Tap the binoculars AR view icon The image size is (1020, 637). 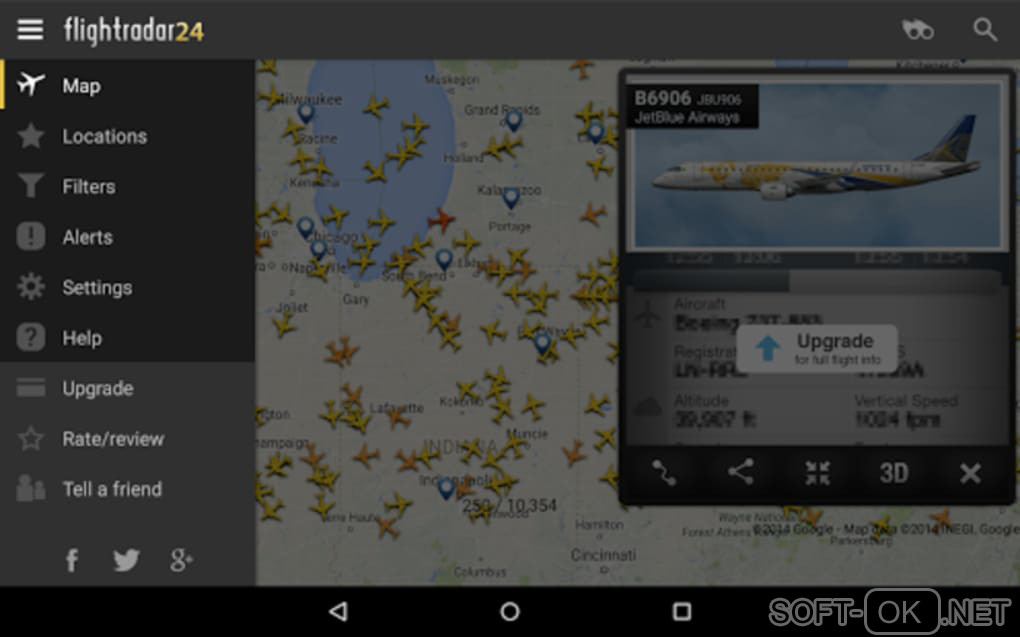tap(918, 29)
